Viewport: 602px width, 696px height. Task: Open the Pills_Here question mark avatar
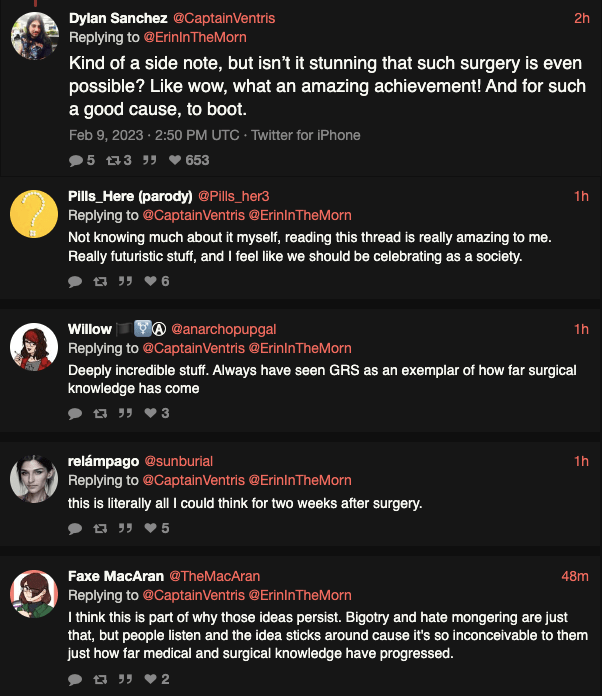[34, 215]
